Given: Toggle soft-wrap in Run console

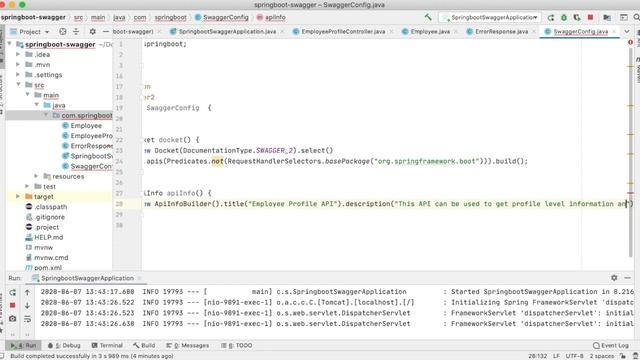Looking at the screenshot, I should click(27, 319).
